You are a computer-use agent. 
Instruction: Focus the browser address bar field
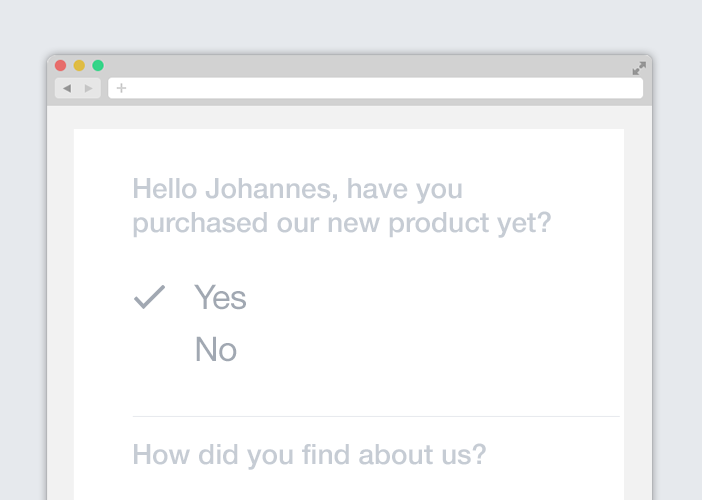[x=376, y=88]
